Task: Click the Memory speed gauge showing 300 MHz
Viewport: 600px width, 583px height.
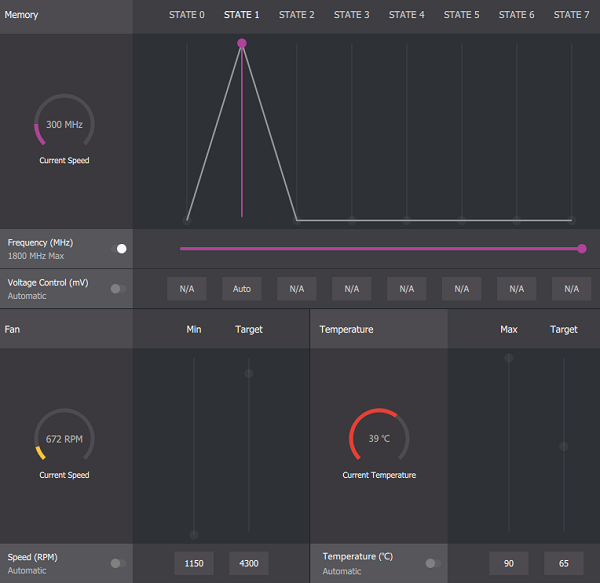Action: pos(64,125)
